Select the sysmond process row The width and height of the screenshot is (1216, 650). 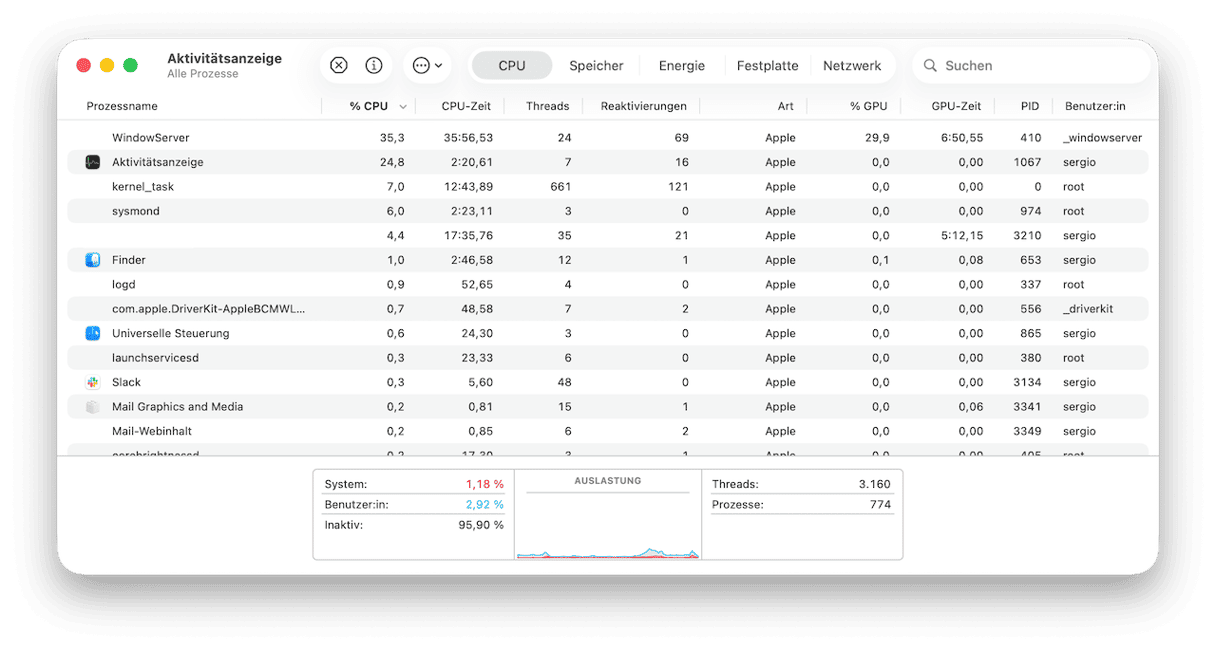click(x=608, y=211)
